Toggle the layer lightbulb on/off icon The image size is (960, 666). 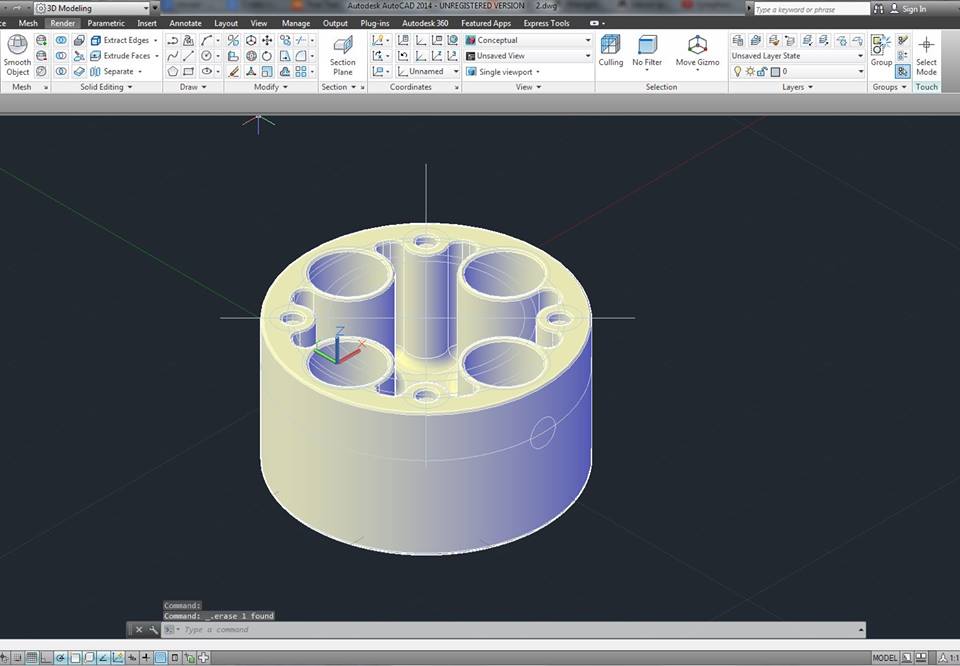pos(738,72)
